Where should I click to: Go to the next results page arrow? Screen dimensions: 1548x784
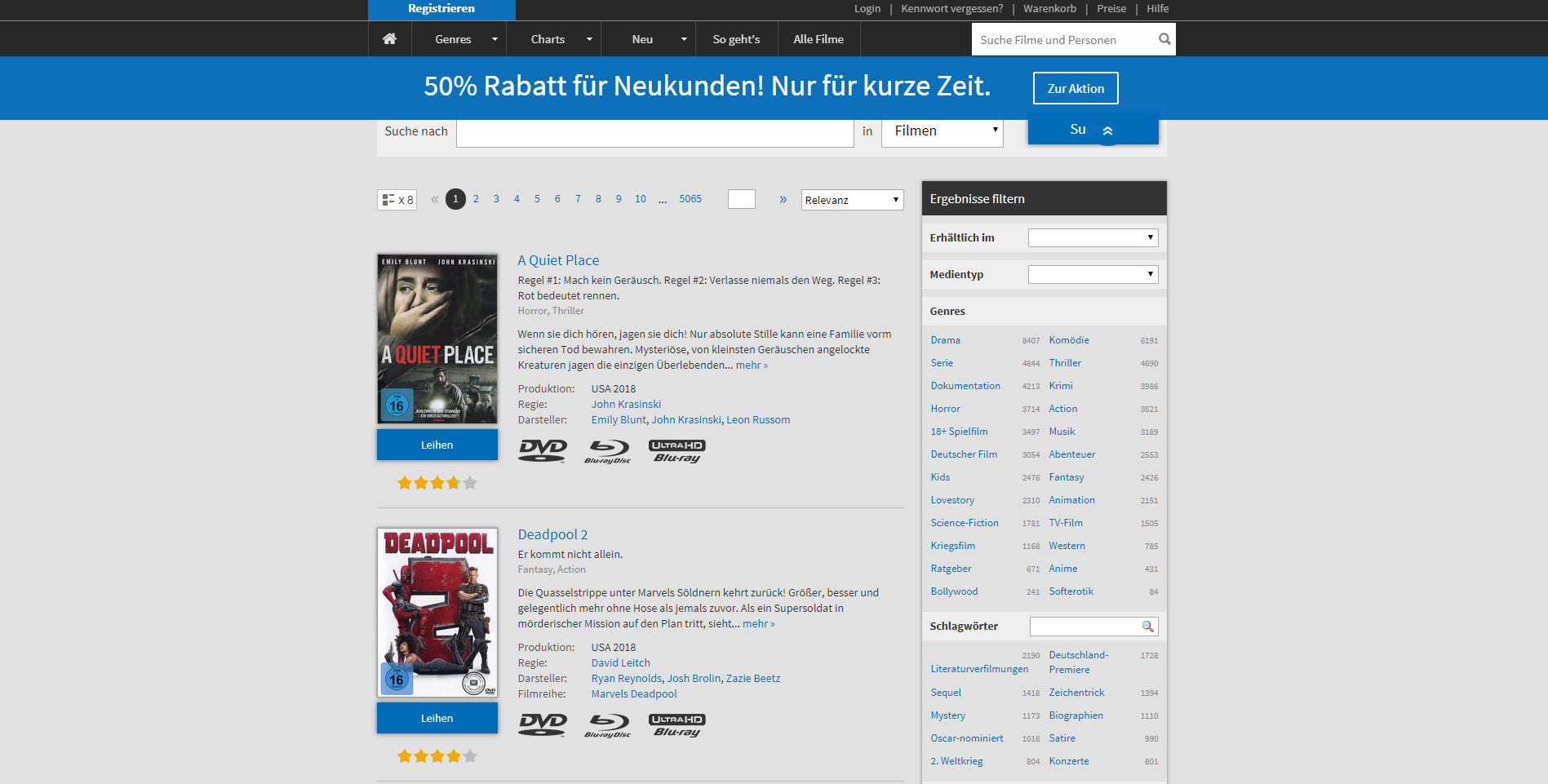point(783,199)
